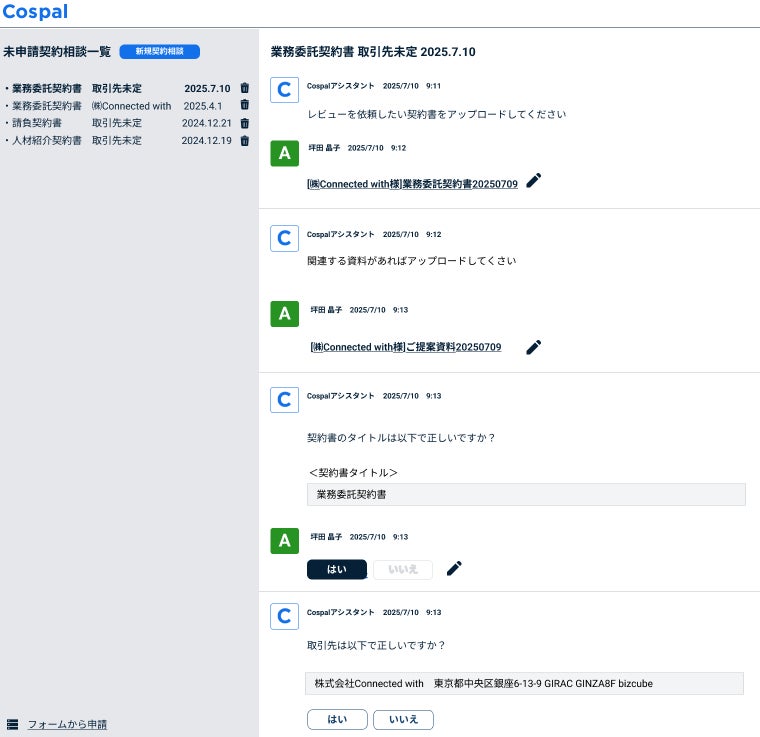The image size is (760, 737).
Task: Answer いいえ to the 取引先 question
Action: tap(403, 720)
